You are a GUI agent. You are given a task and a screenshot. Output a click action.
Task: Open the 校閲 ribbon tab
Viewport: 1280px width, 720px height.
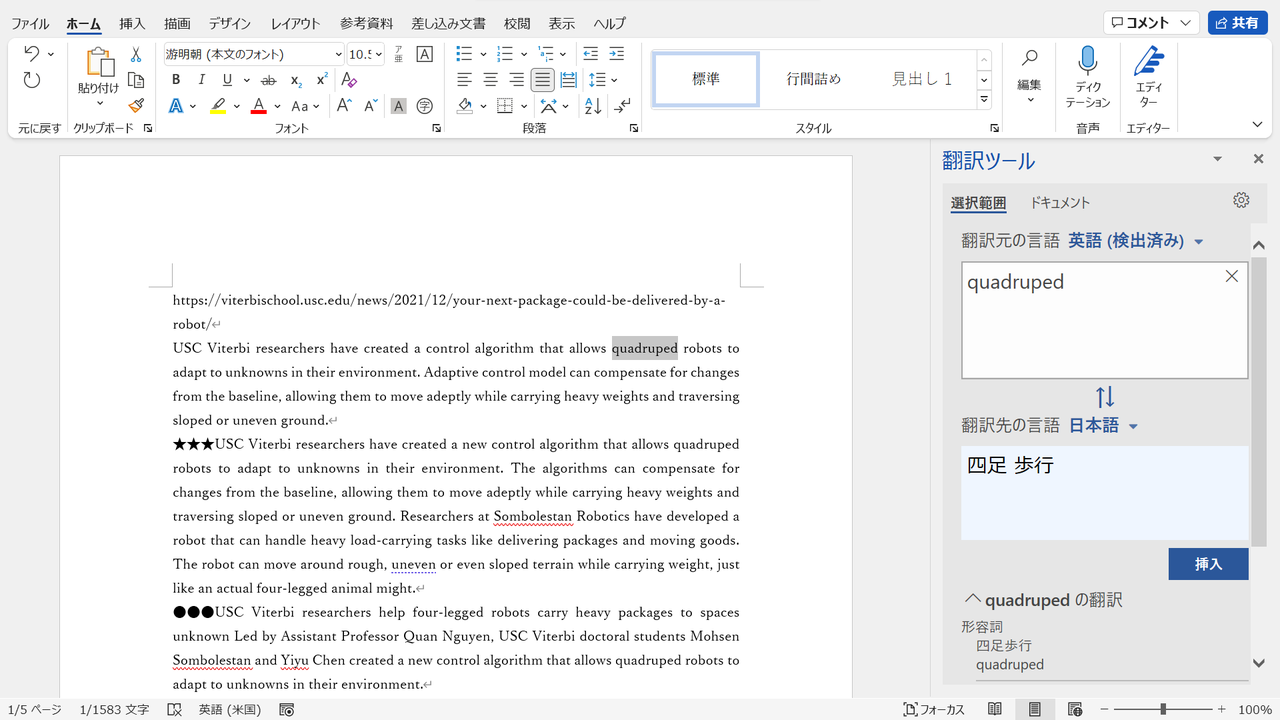pyautogui.click(x=517, y=23)
